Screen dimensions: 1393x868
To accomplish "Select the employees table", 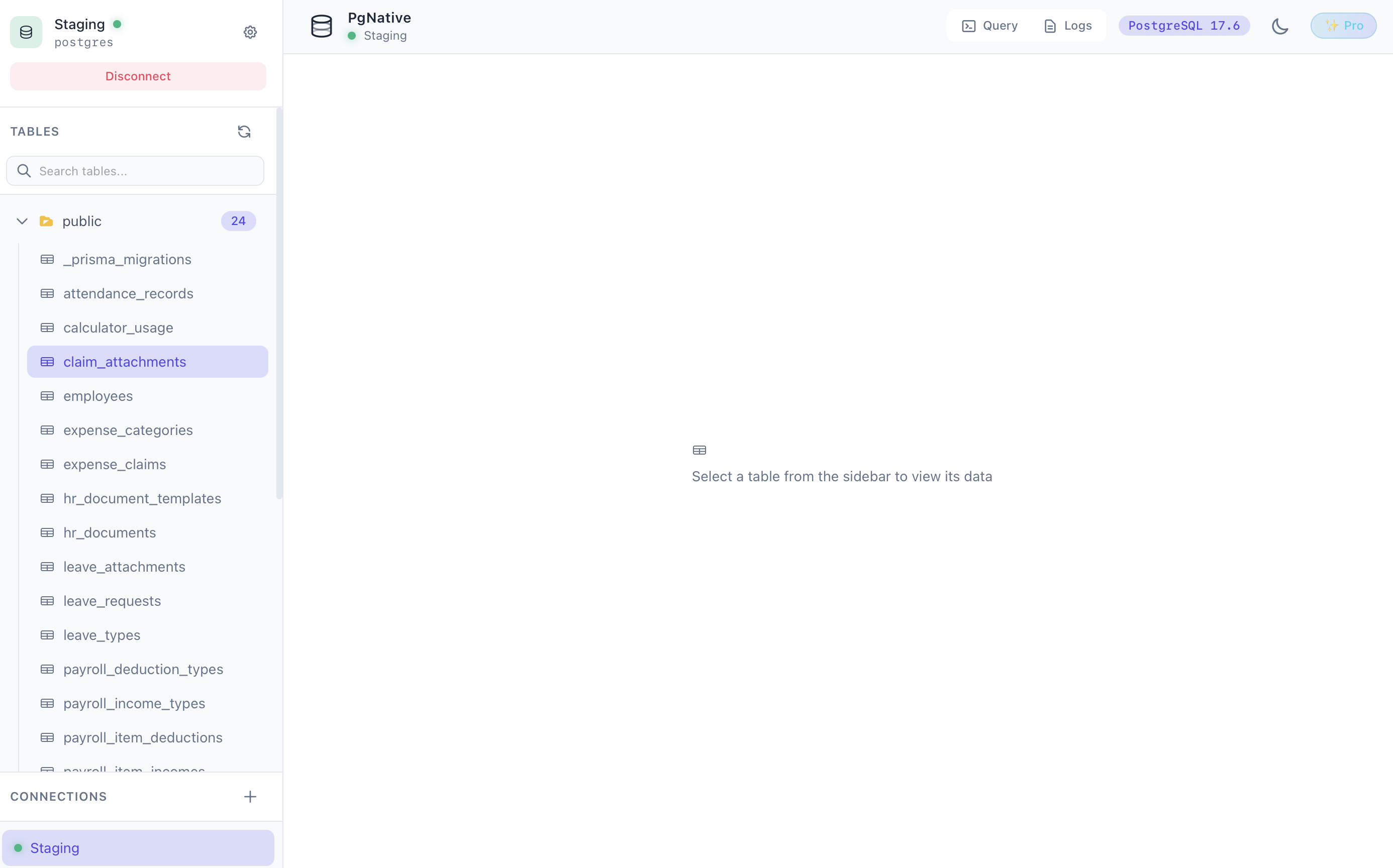I will [x=97, y=395].
